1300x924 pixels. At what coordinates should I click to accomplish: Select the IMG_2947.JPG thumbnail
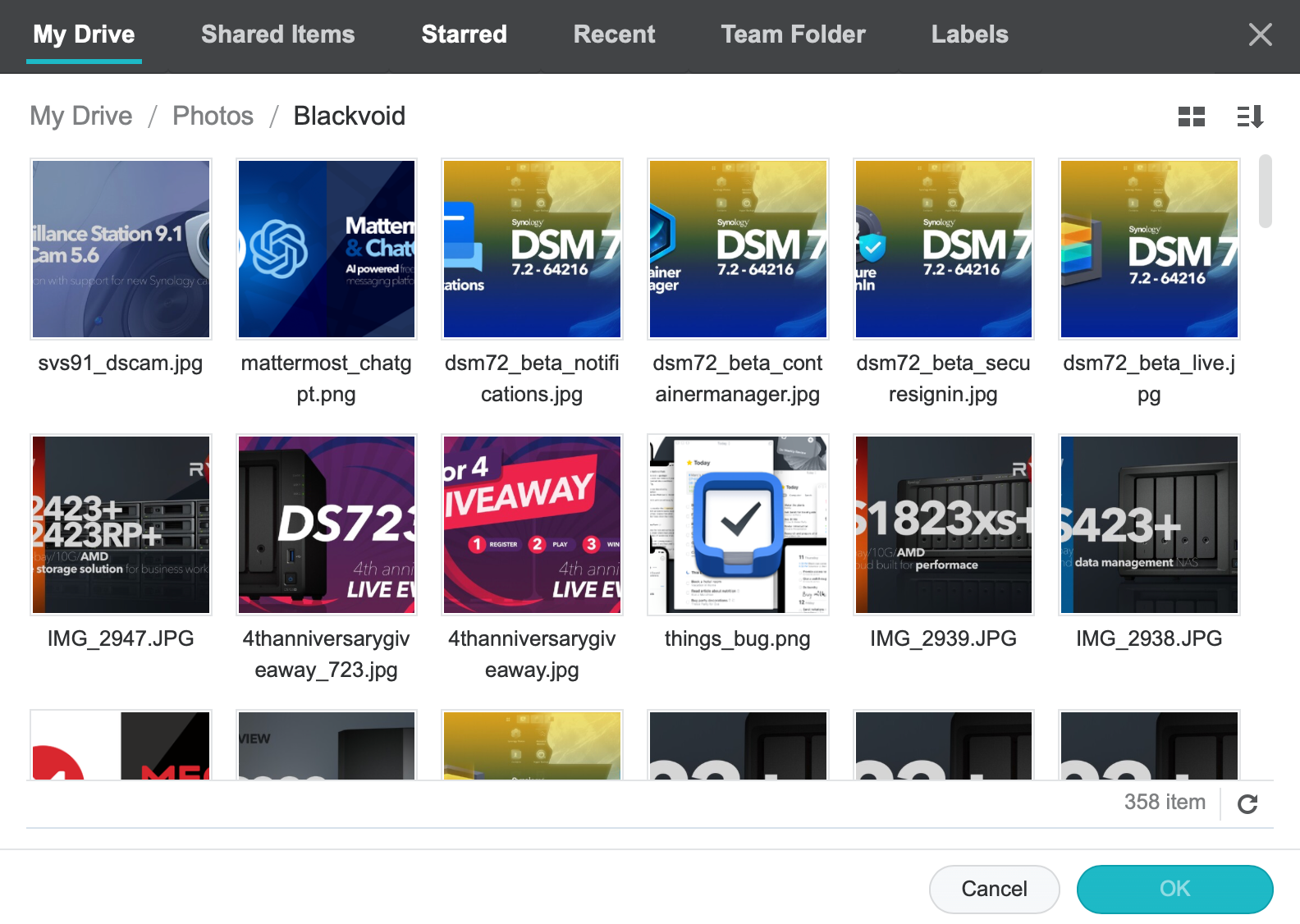[x=121, y=524]
